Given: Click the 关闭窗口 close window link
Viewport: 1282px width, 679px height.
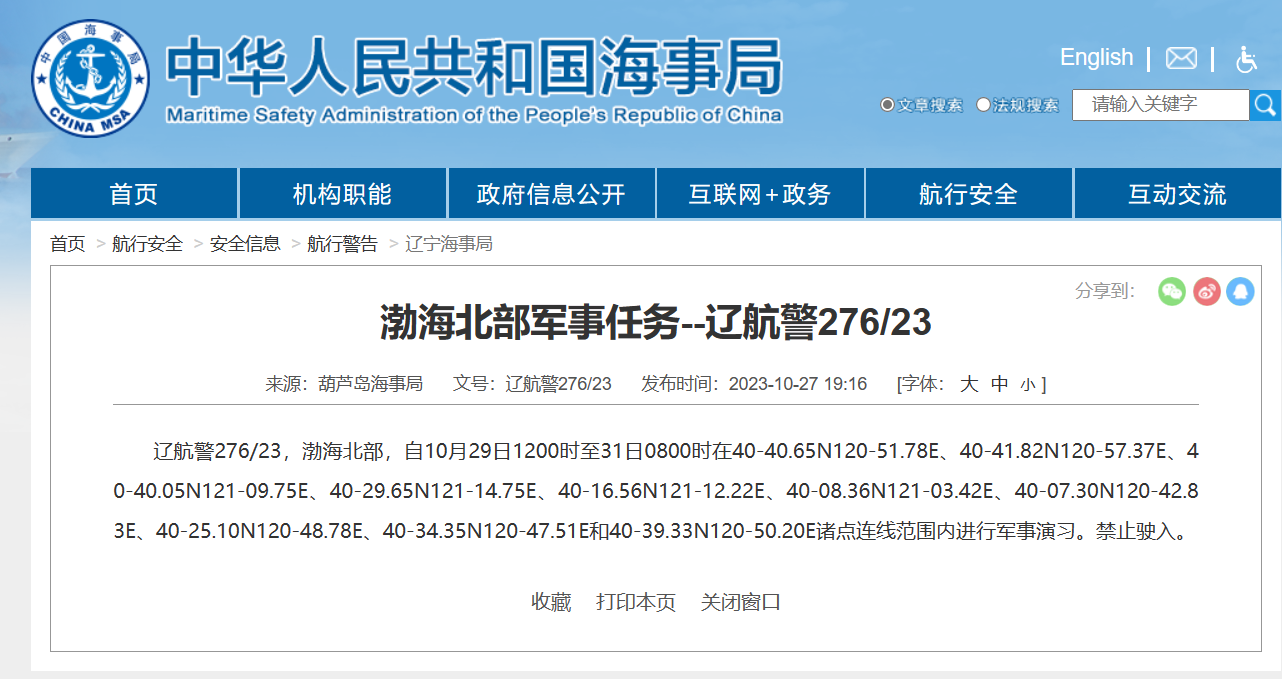Looking at the screenshot, I should pyautogui.click(x=740, y=602).
